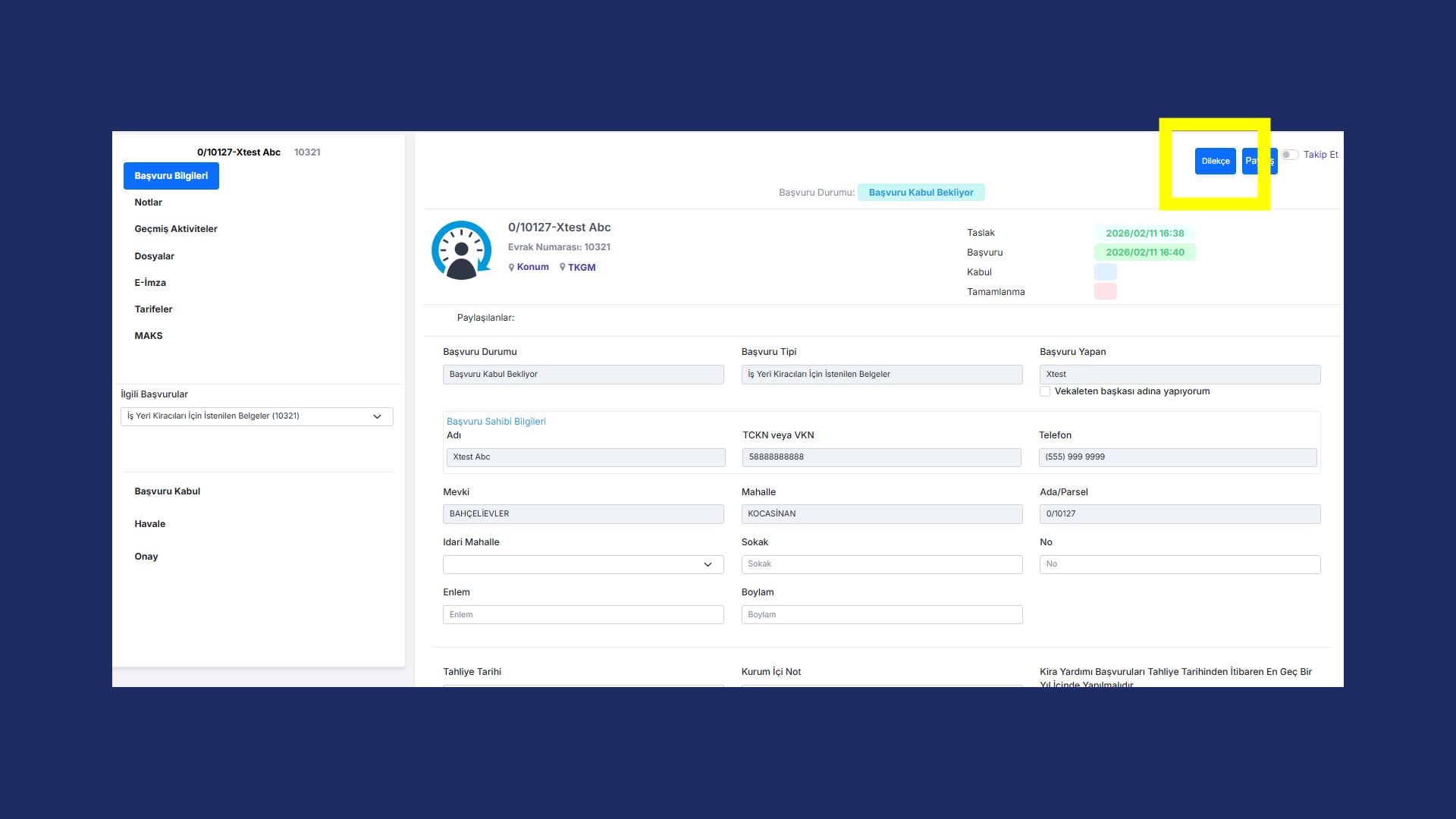
Task: Click the Konum pin icon
Action: pyautogui.click(x=512, y=268)
